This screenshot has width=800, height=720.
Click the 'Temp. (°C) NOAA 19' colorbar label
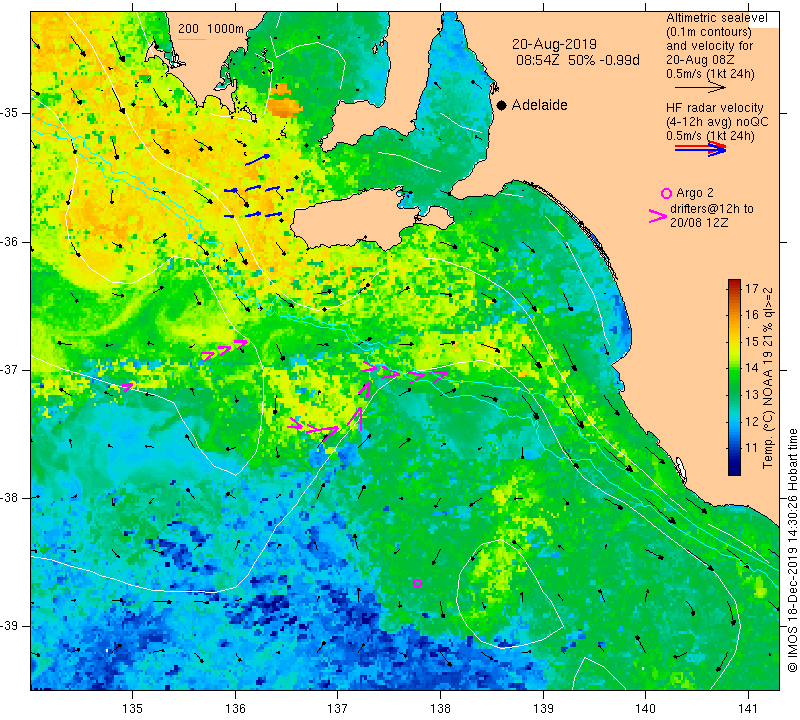(768, 410)
